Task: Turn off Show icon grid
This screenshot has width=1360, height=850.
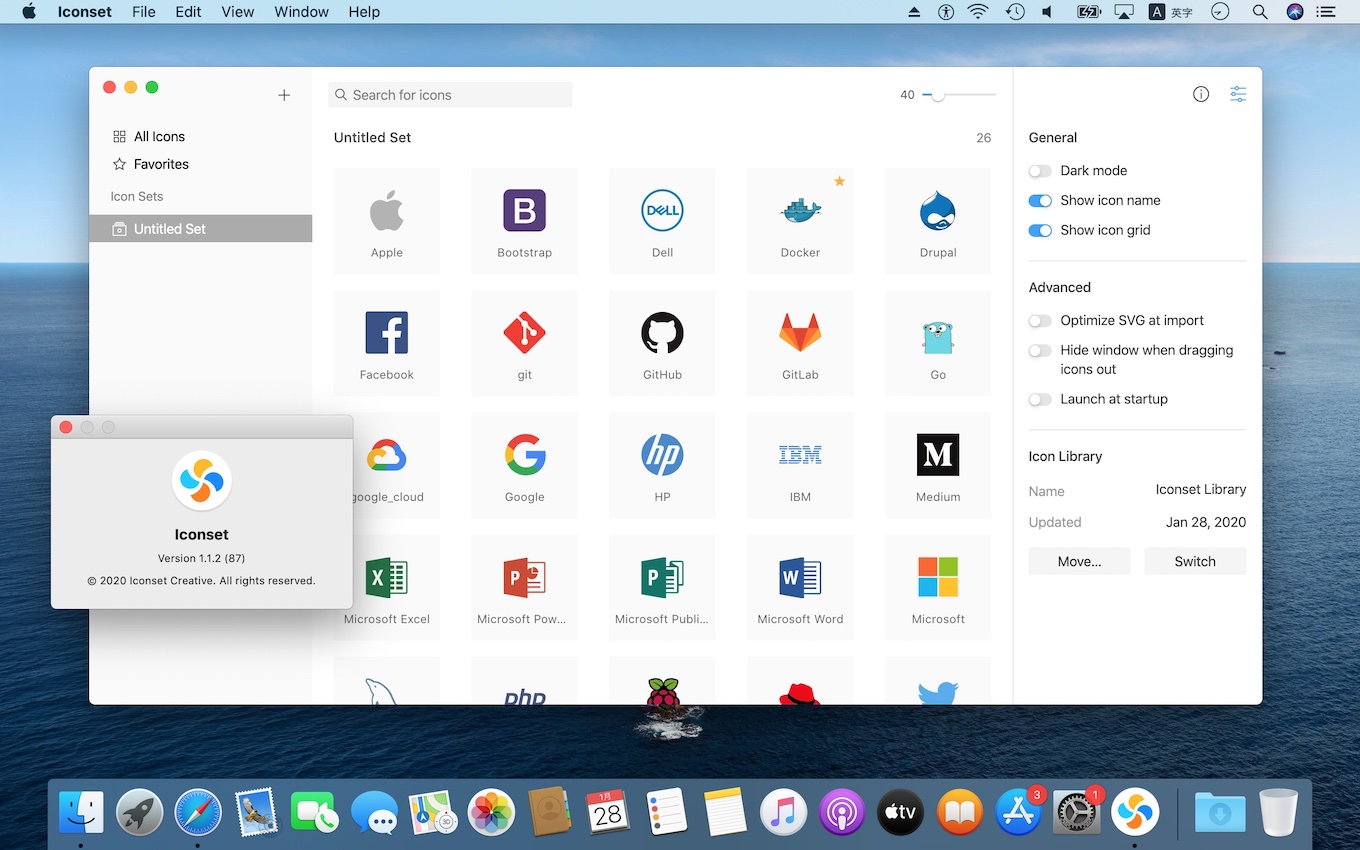Action: [1040, 231]
